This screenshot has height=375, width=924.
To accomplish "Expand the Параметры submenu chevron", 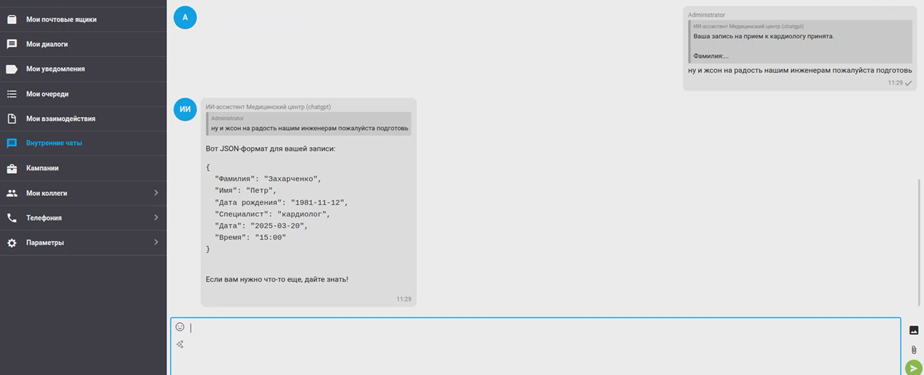I will click(156, 242).
